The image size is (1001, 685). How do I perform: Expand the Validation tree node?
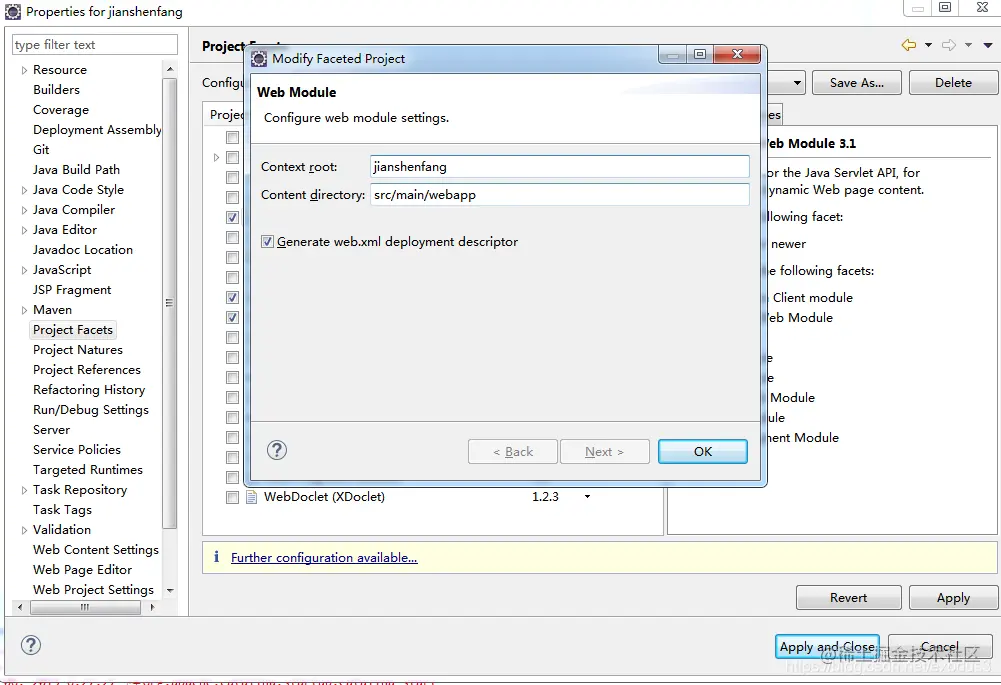tap(24, 530)
